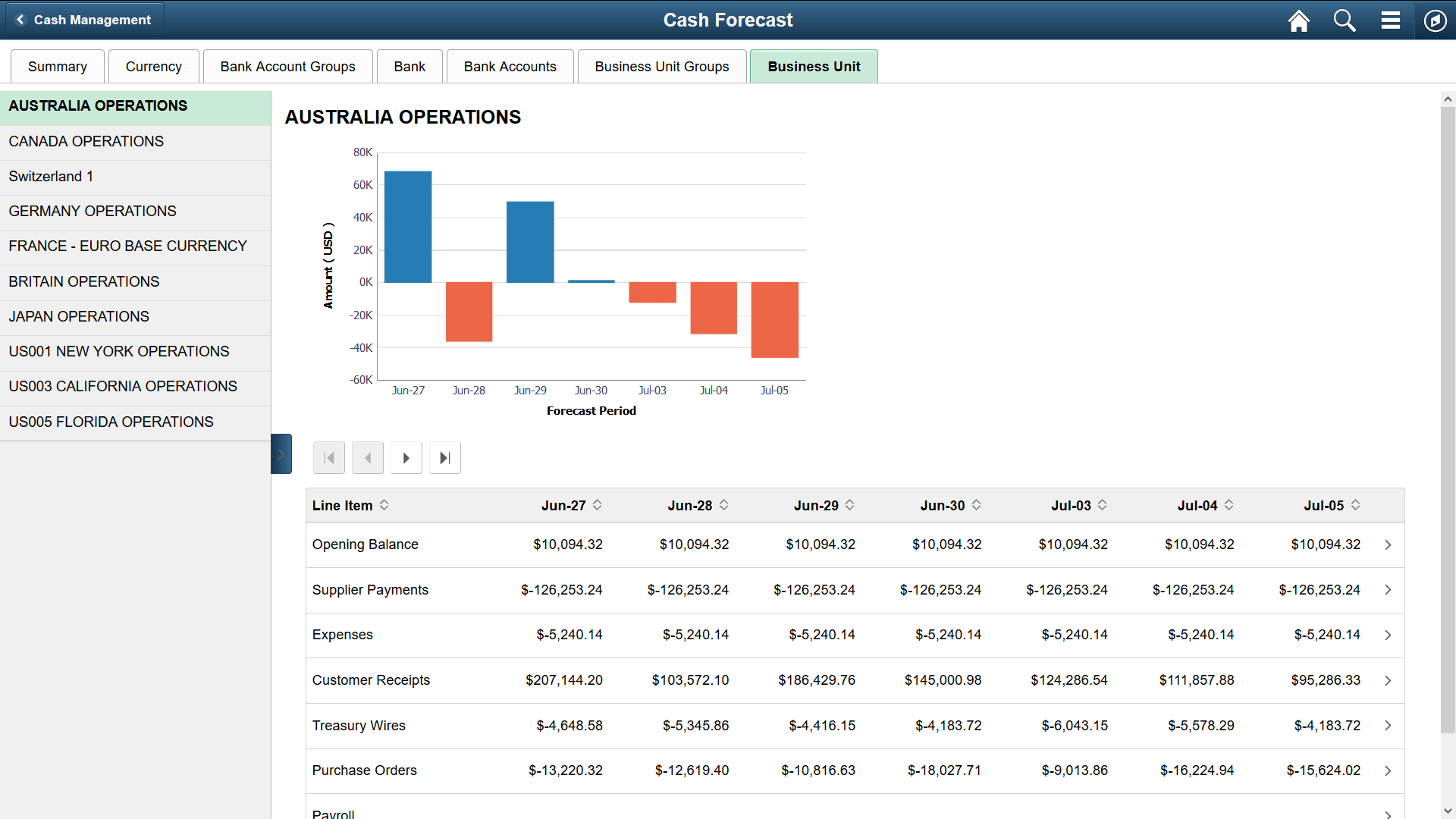Open the NavBar compass icon
This screenshot has height=819, width=1456.
(1435, 20)
